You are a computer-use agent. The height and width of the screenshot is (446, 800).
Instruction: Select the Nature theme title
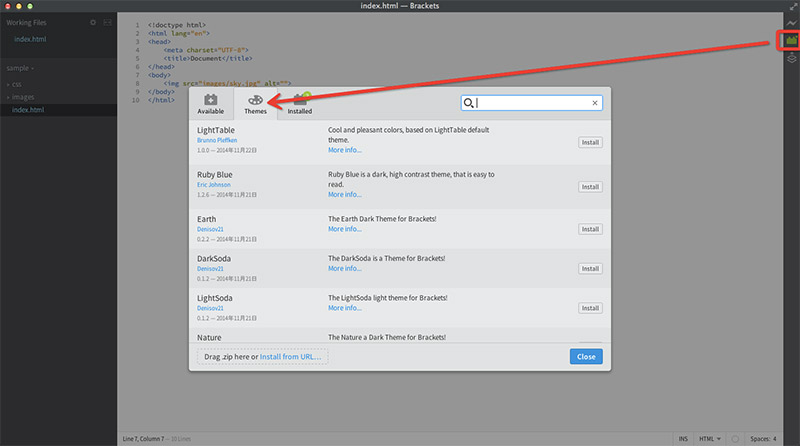click(209, 338)
